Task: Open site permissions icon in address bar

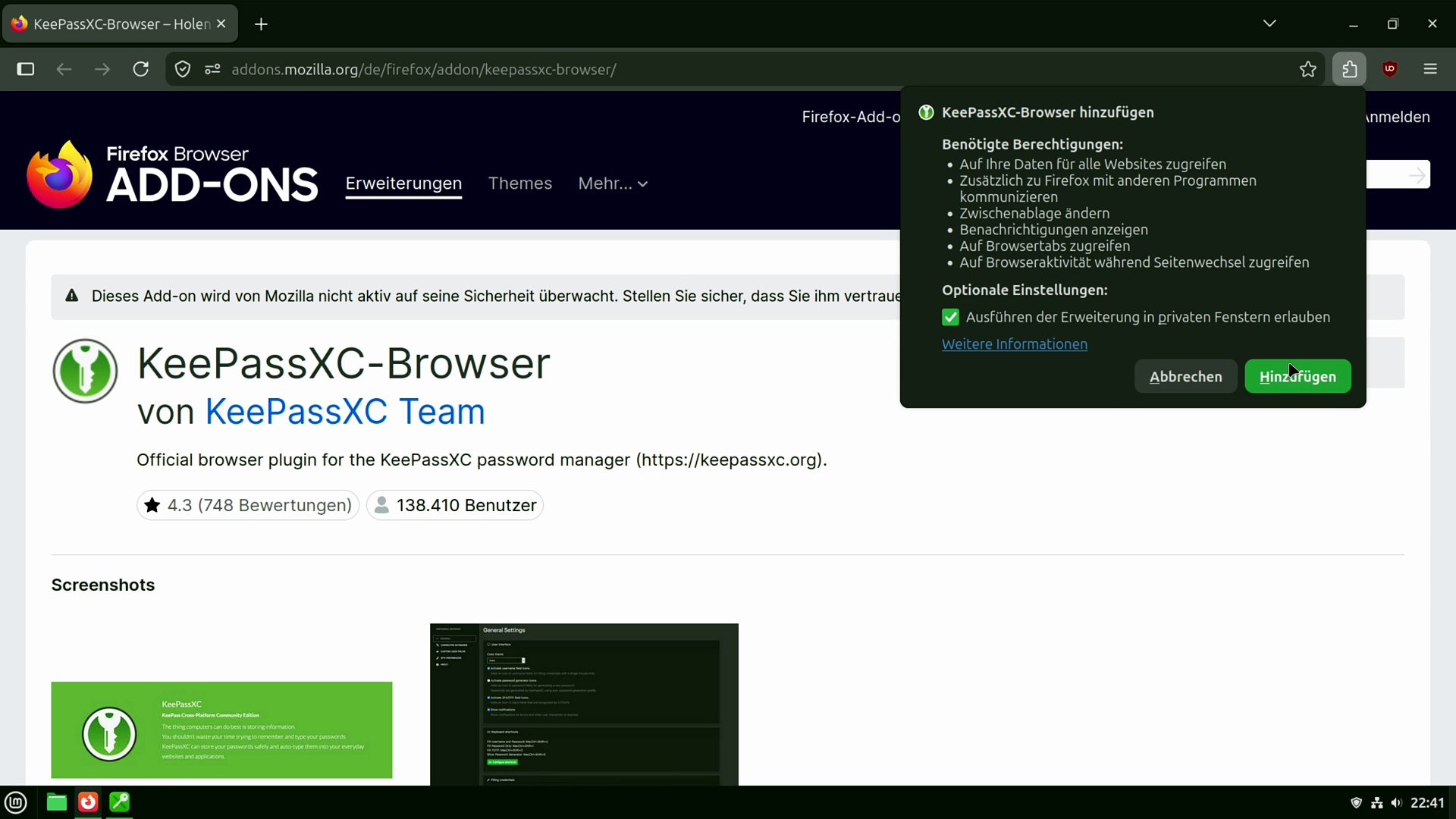Action: point(212,69)
